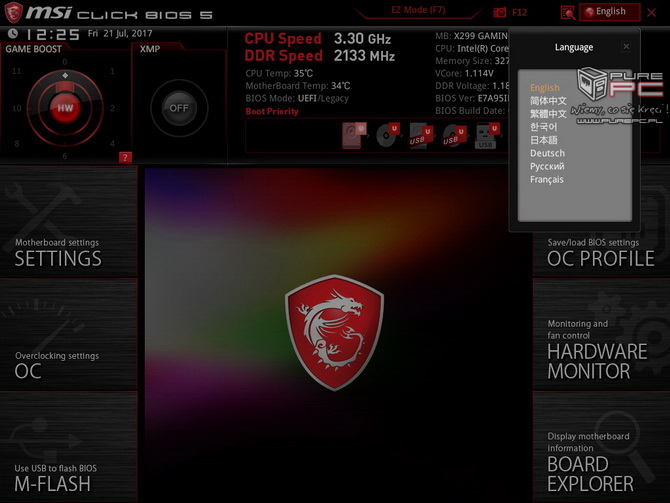Take a screenshot with the F12 camera icon

500,12
